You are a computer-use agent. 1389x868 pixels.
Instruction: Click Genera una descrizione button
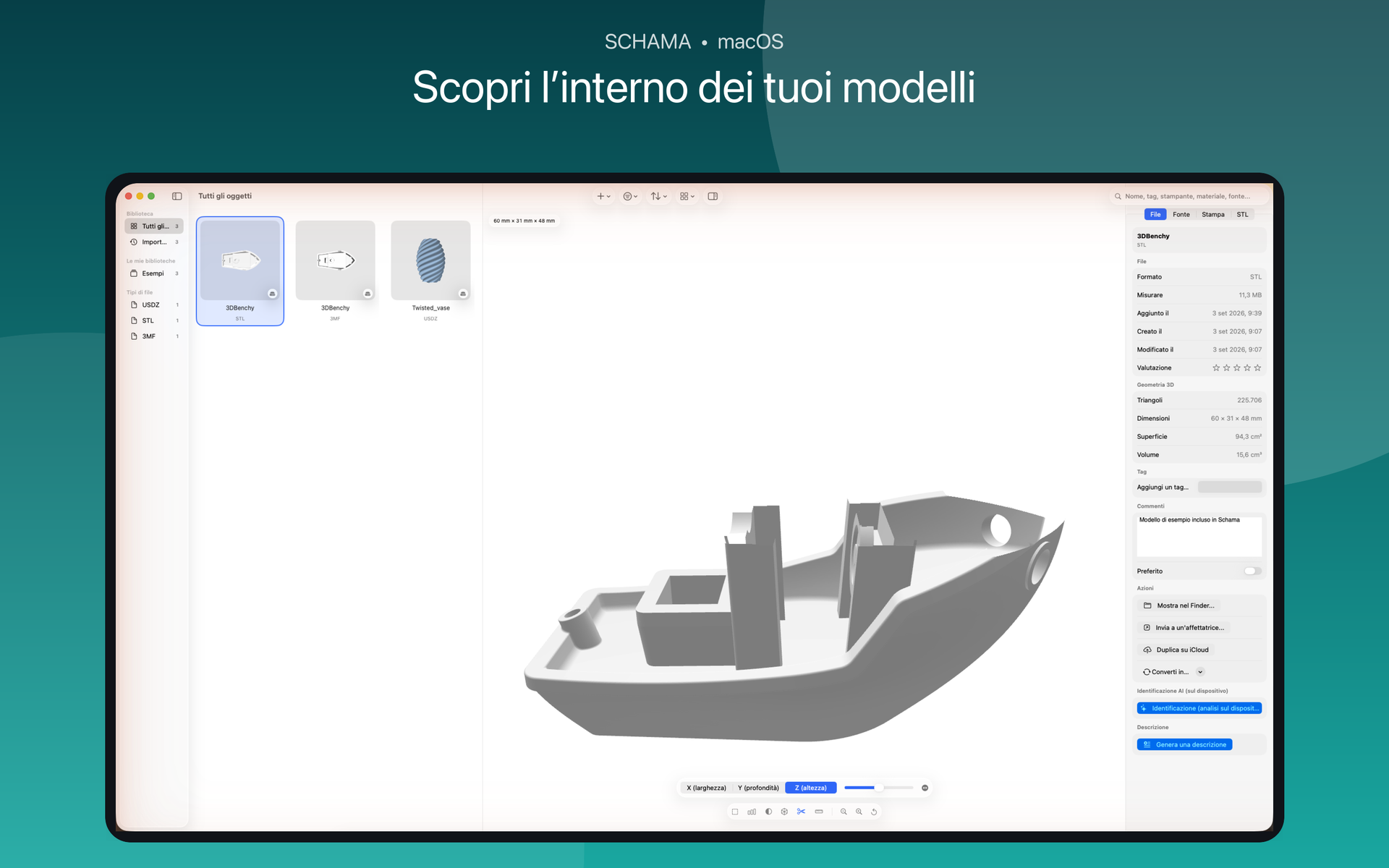[x=1184, y=744]
